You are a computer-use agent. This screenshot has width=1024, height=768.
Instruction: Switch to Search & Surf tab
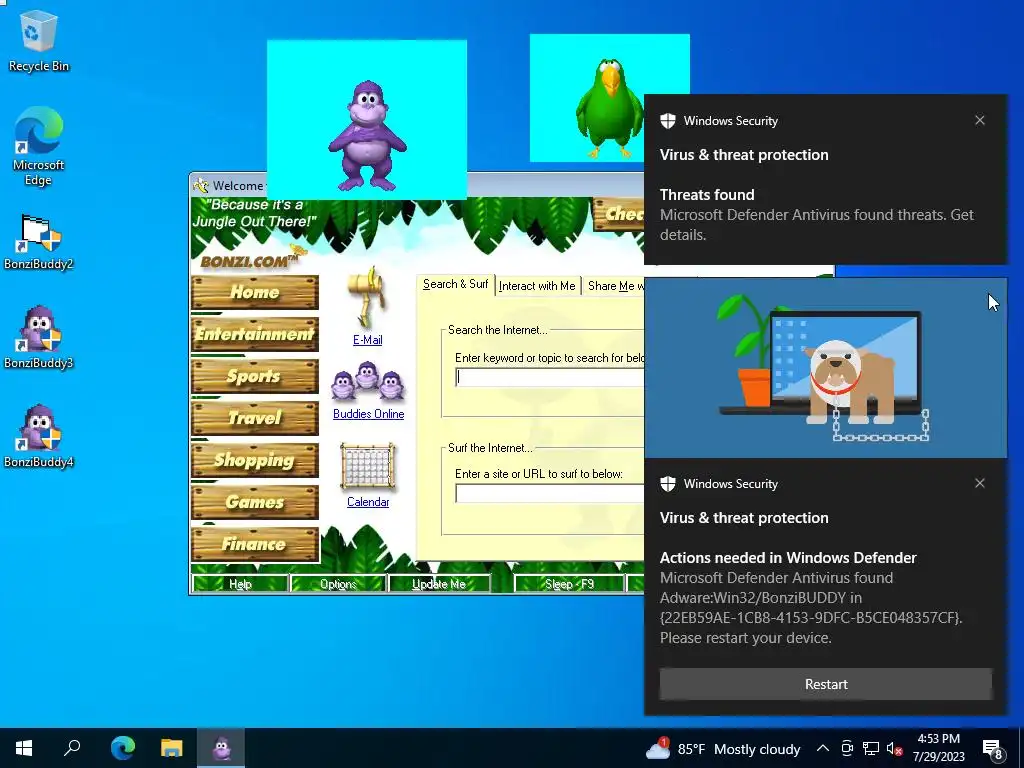click(455, 285)
